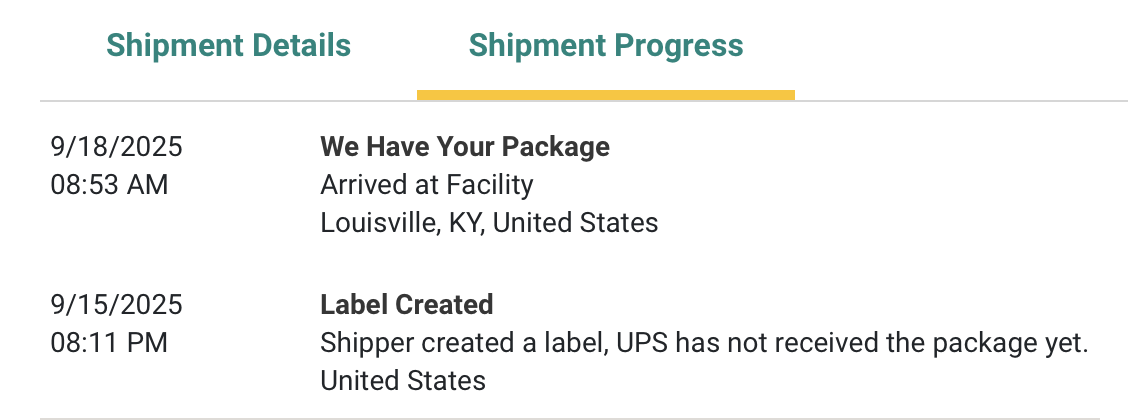Click the Shipper created a label description
The width and height of the screenshot is (1128, 420).
[x=703, y=342]
